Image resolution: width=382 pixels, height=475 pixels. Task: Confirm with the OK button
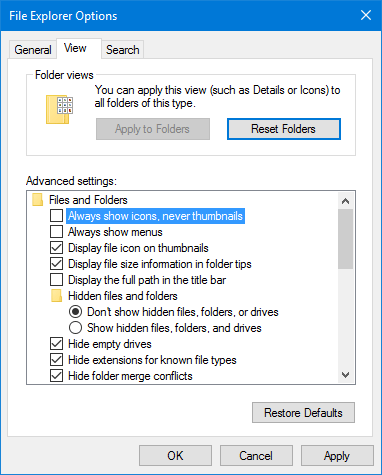point(175,455)
